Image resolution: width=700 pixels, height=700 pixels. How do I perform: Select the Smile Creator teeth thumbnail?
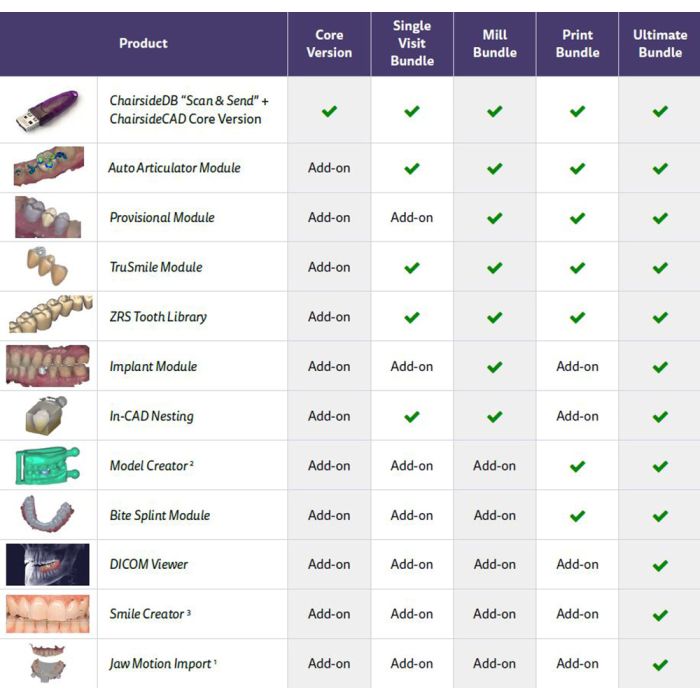(48, 614)
